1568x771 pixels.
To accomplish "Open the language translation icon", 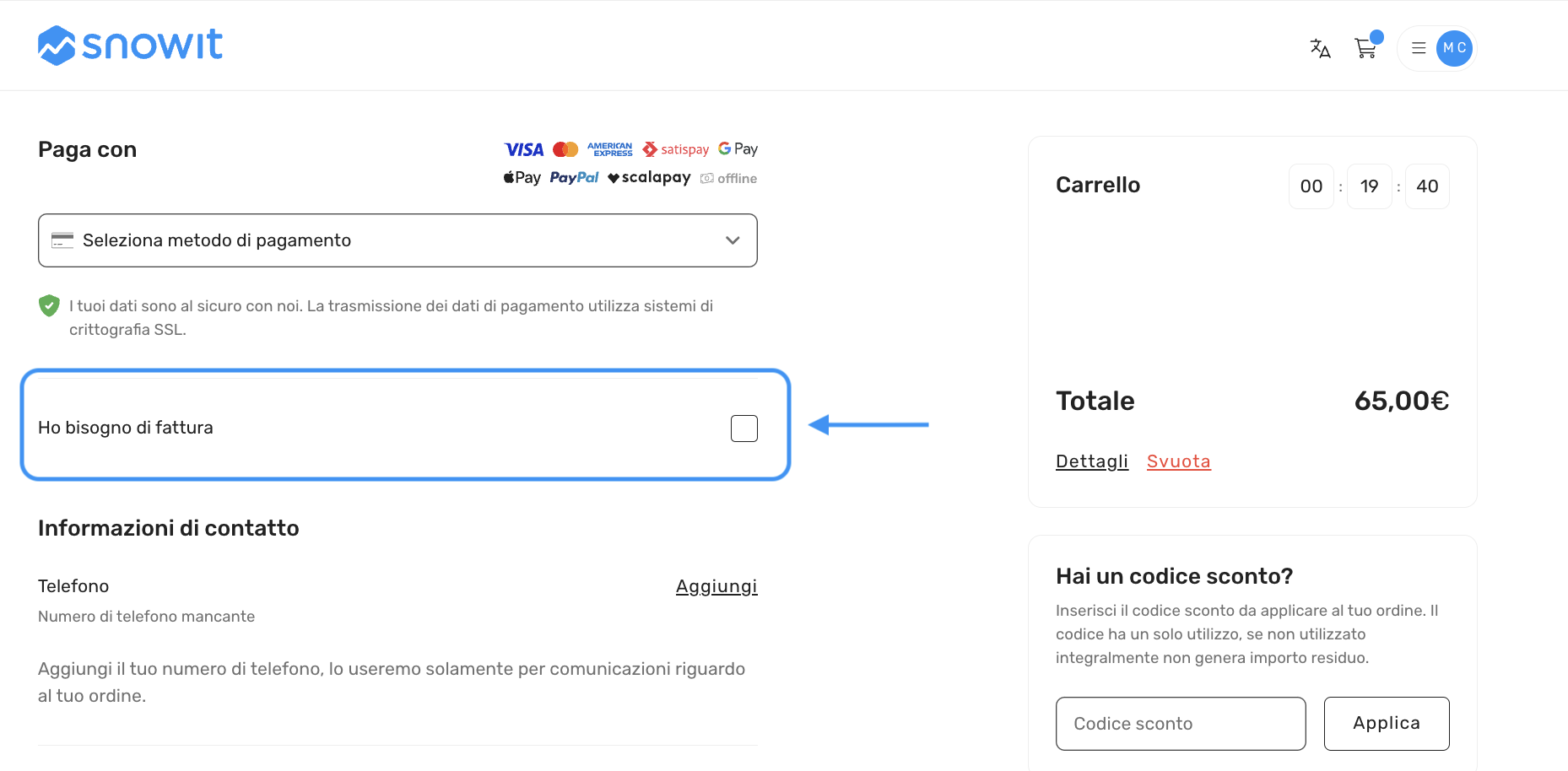I will tap(1320, 48).
